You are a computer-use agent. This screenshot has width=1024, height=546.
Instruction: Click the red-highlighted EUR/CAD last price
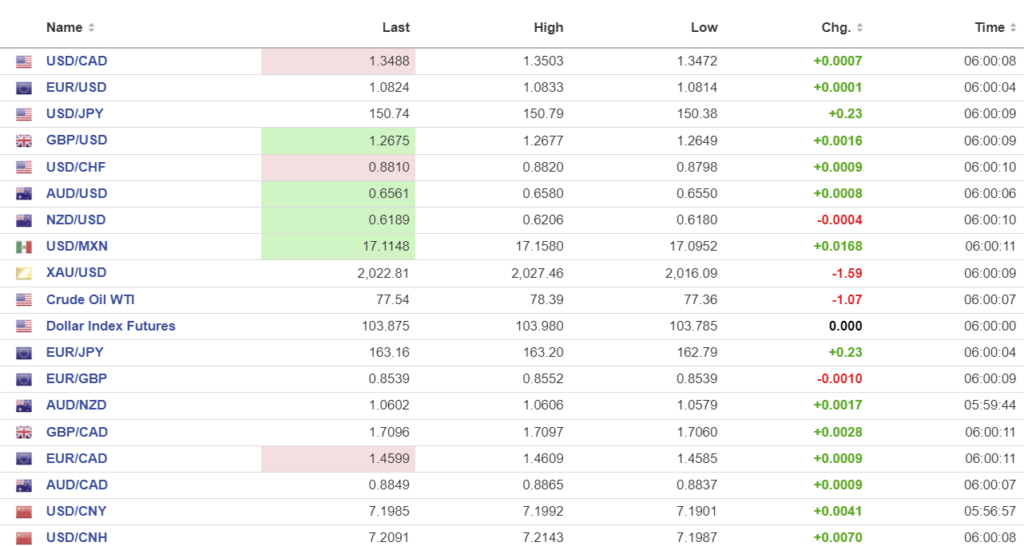(x=389, y=459)
